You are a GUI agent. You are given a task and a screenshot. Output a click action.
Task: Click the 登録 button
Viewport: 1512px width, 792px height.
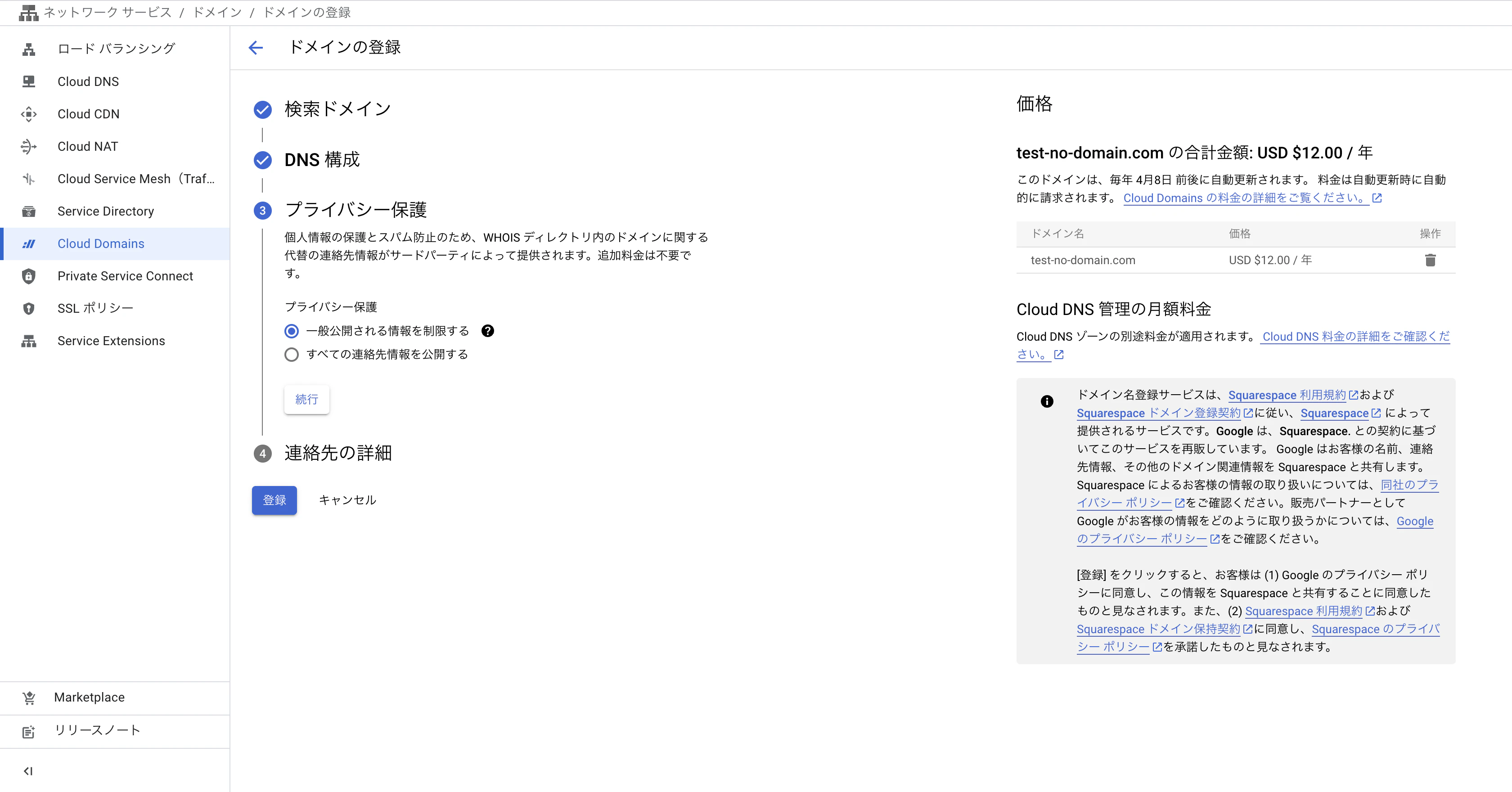(x=274, y=500)
